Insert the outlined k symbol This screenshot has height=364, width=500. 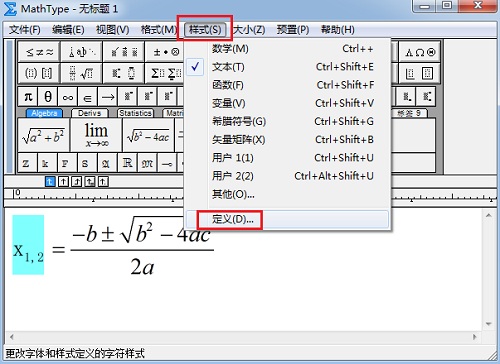pos(47,163)
